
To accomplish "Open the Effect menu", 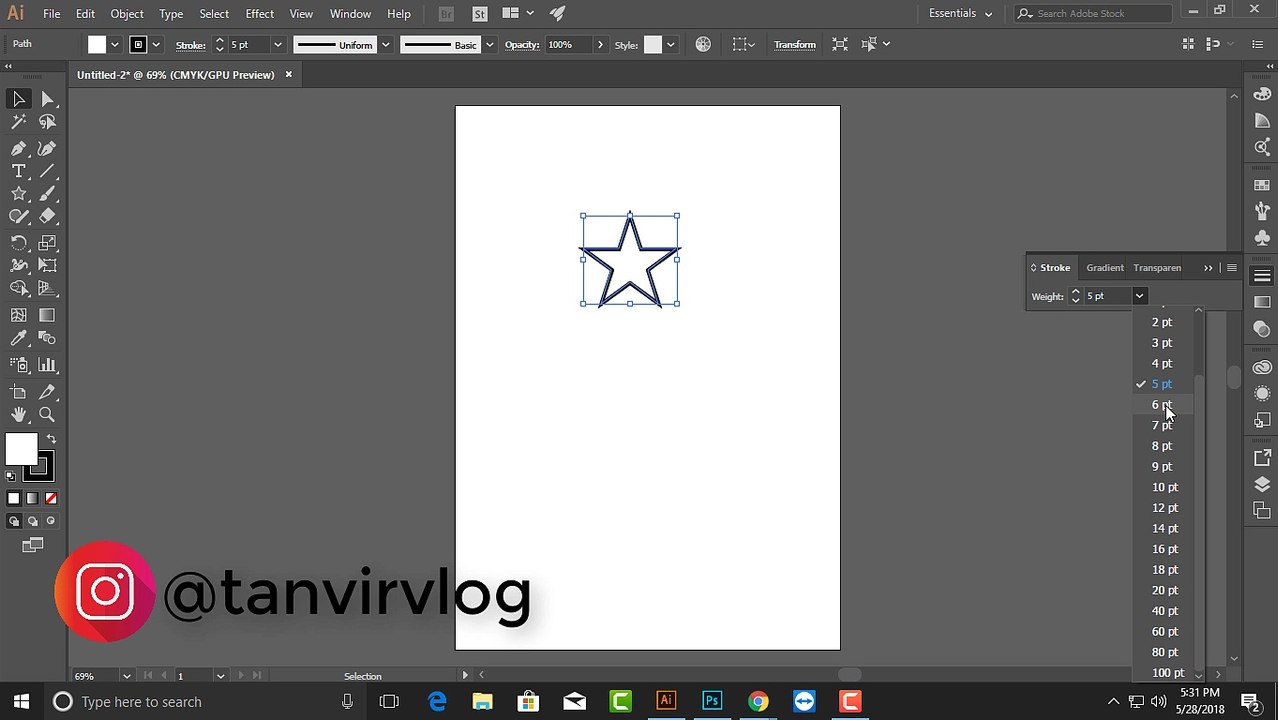I will click(x=259, y=14).
